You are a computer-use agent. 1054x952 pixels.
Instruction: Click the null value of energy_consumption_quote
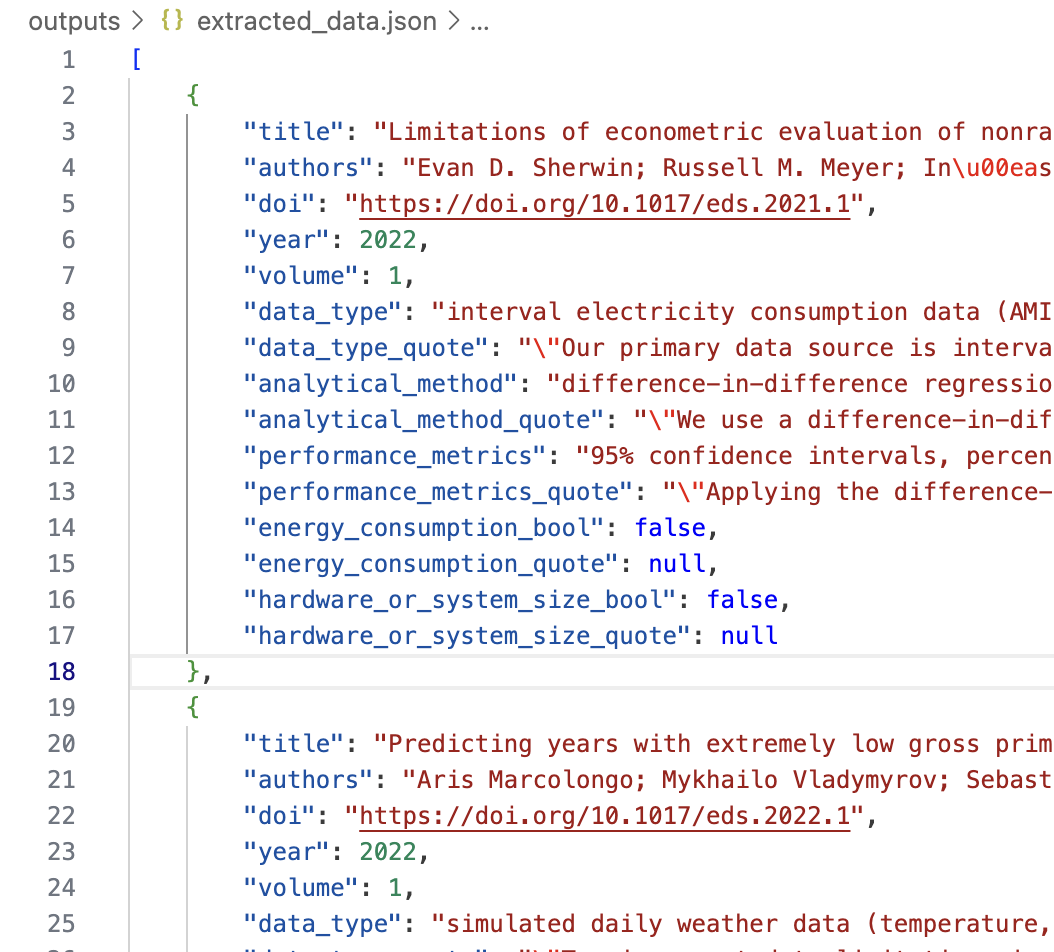point(678,563)
